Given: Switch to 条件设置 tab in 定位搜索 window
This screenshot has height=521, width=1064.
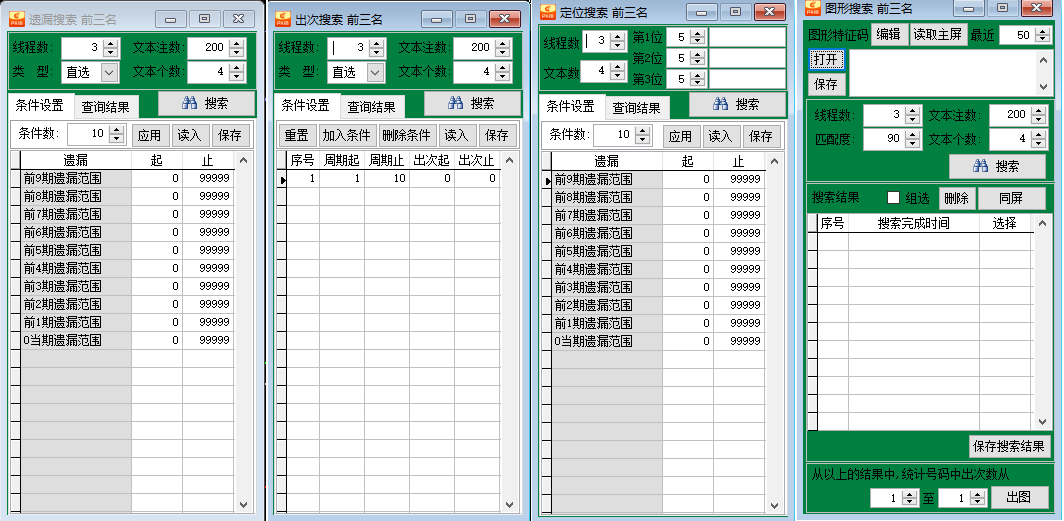Looking at the screenshot, I should 571,107.
